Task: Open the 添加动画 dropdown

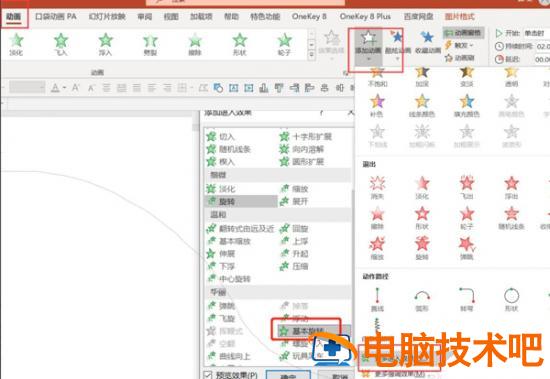Action: [x=368, y=47]
